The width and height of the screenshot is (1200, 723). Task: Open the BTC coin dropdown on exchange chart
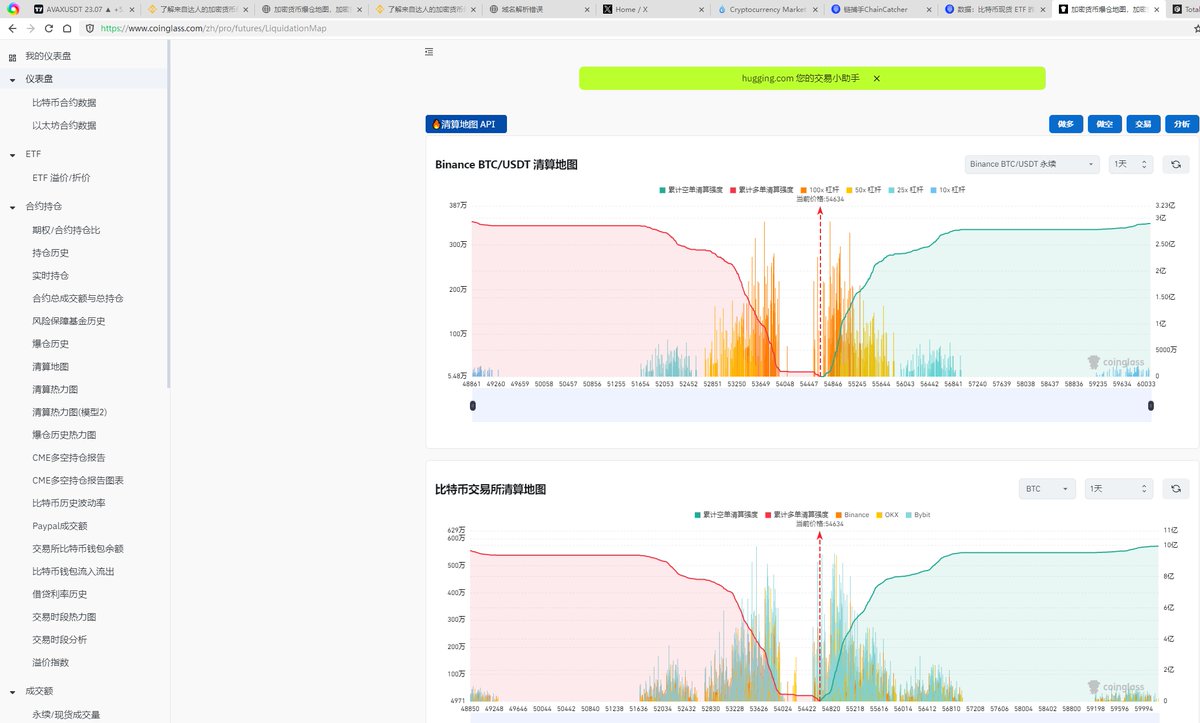click(x=1047, y=489)
